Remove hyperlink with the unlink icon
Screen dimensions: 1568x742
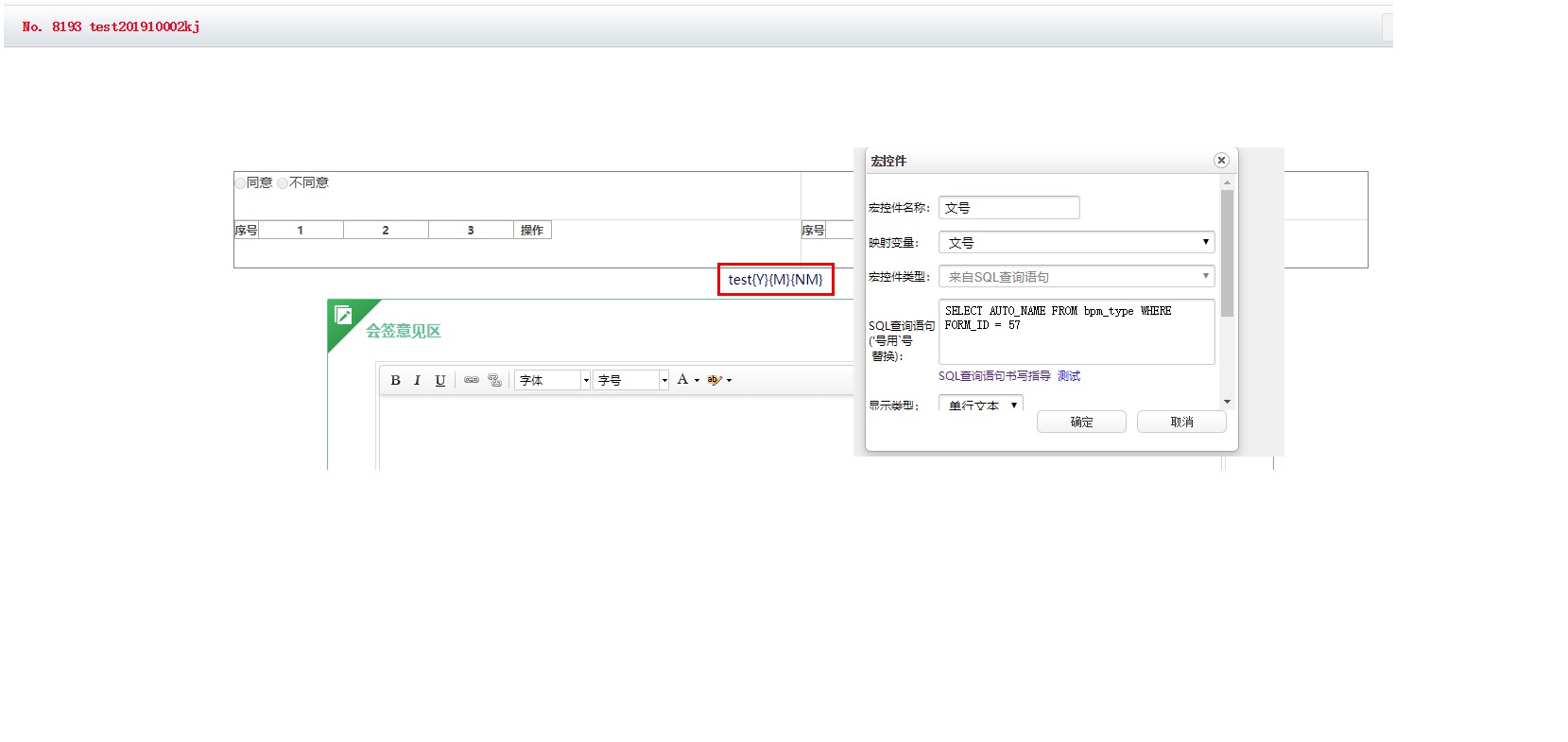pos(494,380)
